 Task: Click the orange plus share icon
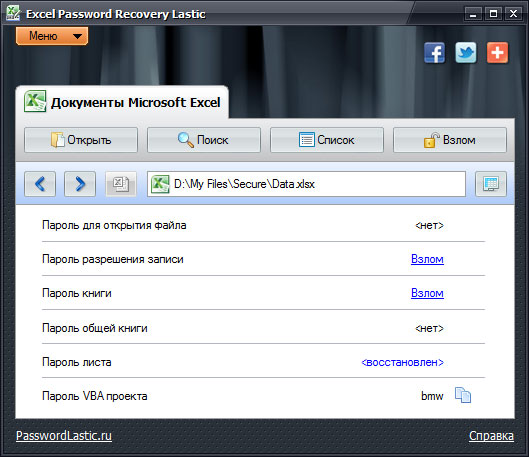tap(497, 53)
